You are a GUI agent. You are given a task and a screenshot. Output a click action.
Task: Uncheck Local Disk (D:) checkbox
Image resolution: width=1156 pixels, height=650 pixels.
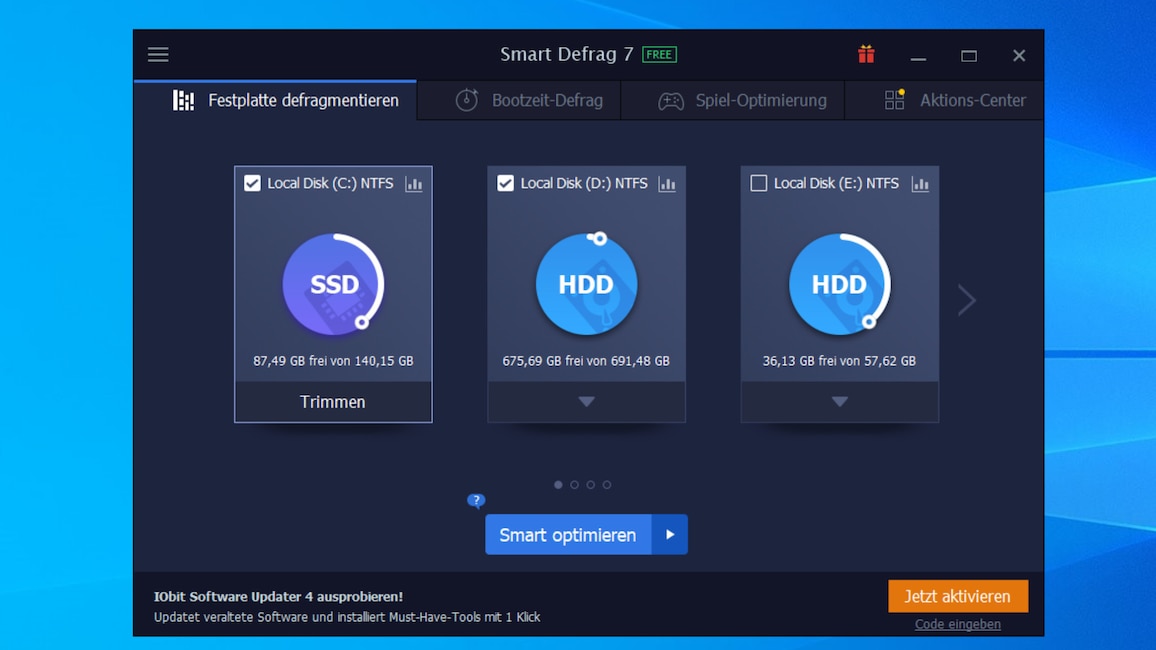[505, 184]
